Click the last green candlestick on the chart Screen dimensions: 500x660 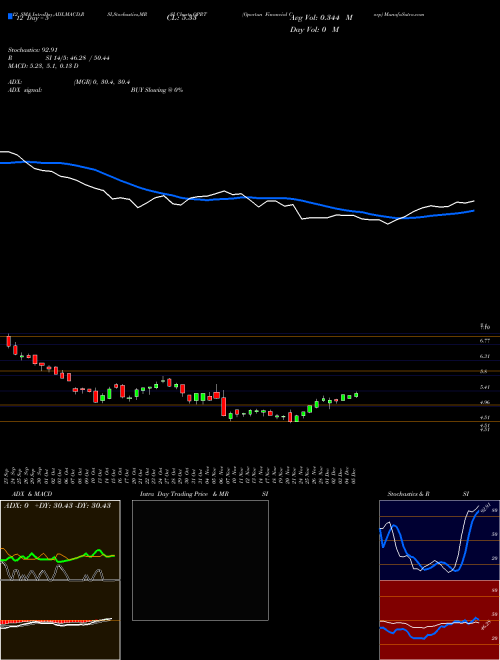point(356,394)
